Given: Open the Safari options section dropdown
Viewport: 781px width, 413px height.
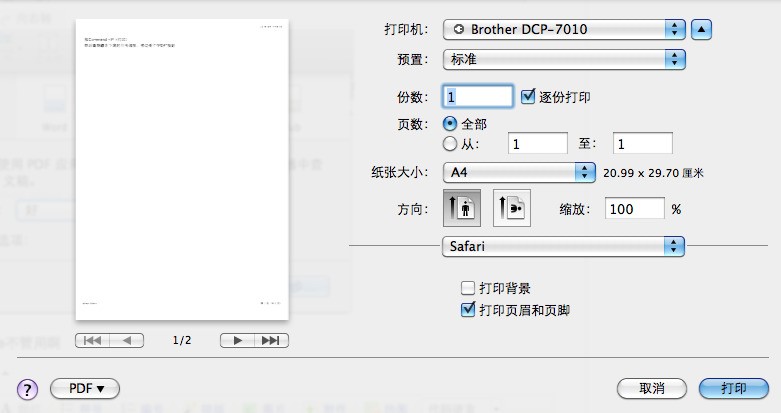Looking at the screenshot, I should click(x=563, y=246).
